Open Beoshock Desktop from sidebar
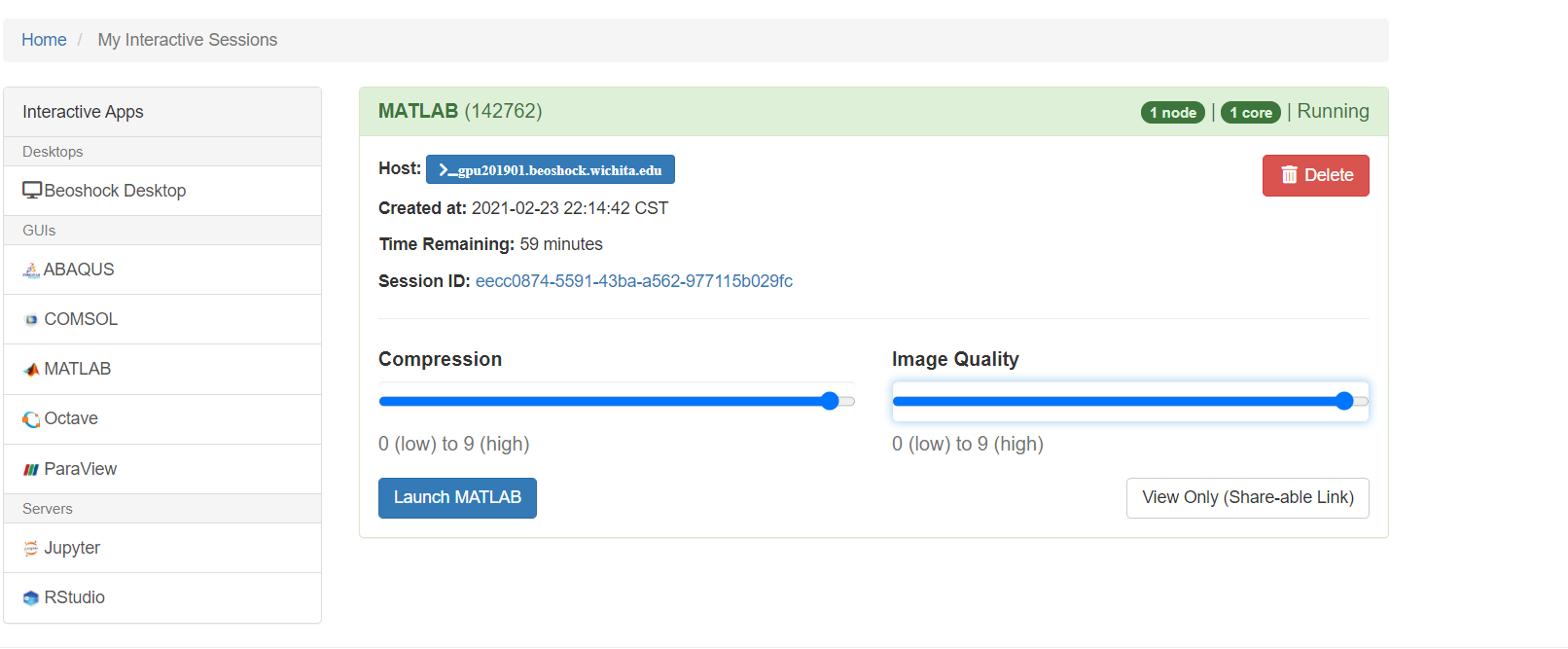The width and height of the screenshot is (1568, 649). coord(162,191)
